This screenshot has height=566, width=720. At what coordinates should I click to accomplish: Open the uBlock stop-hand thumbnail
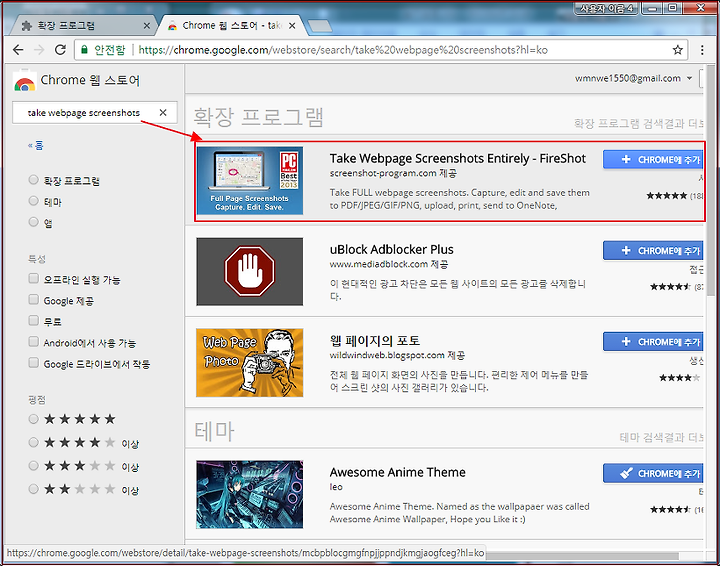tap(250, 271)
